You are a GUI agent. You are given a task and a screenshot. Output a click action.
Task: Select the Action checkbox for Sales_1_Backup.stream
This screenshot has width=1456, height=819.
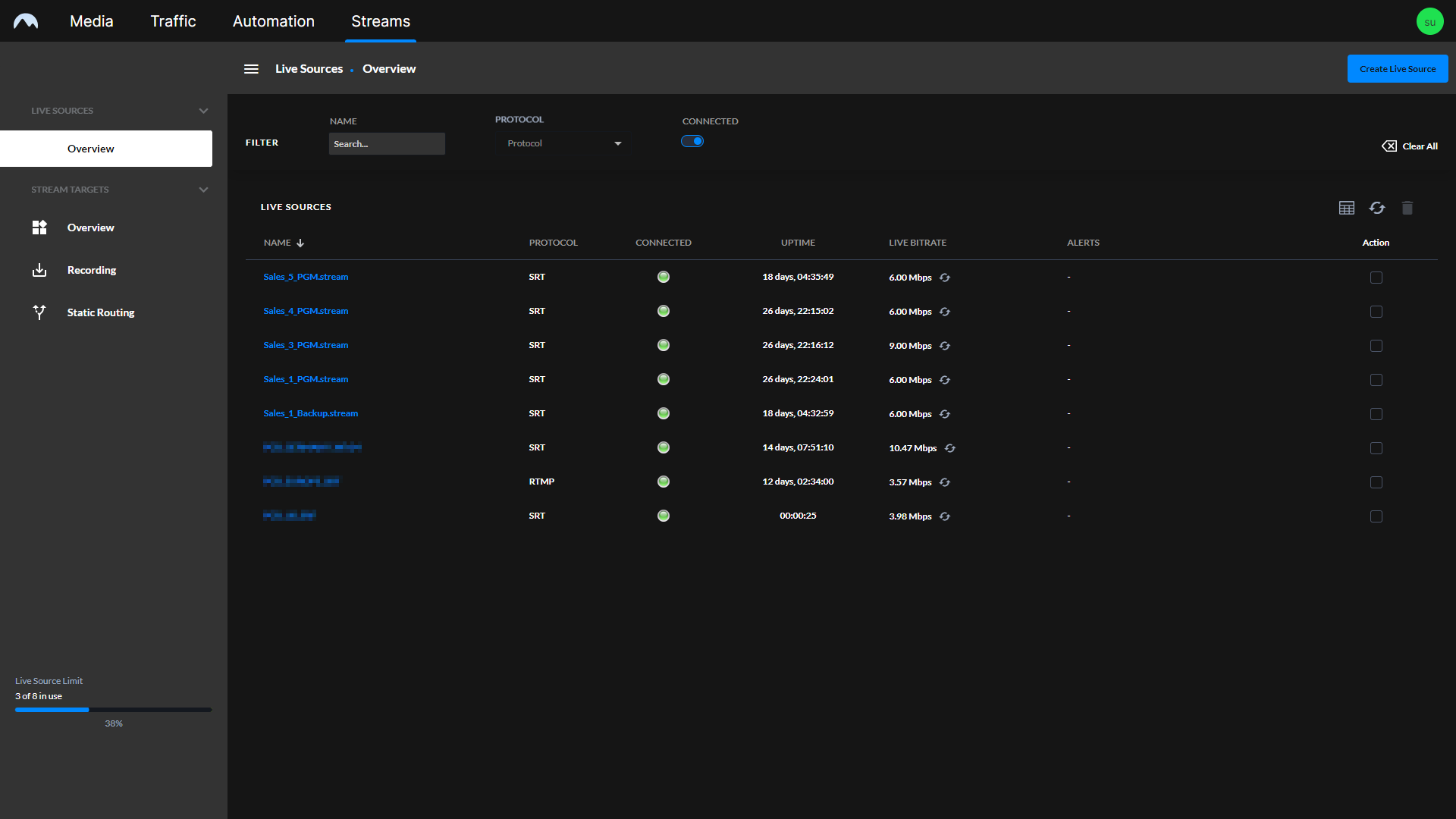pos(1376,414)
